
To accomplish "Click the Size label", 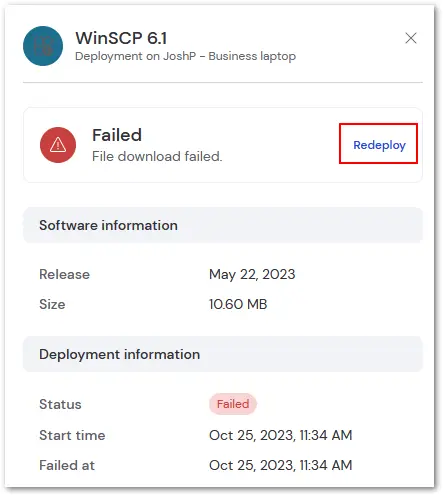I will pyautogui.click(x=52, y=304).
